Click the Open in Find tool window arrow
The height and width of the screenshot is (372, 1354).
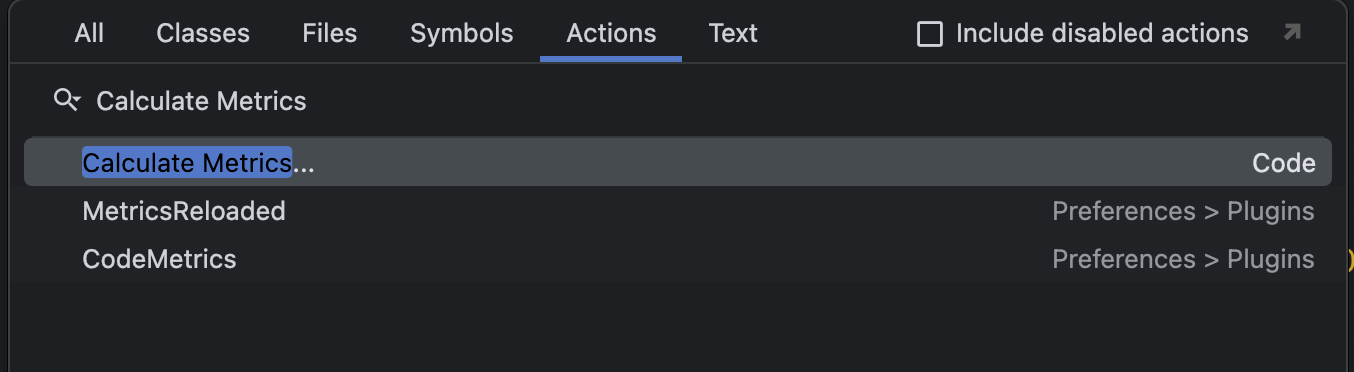point(1292,33)
